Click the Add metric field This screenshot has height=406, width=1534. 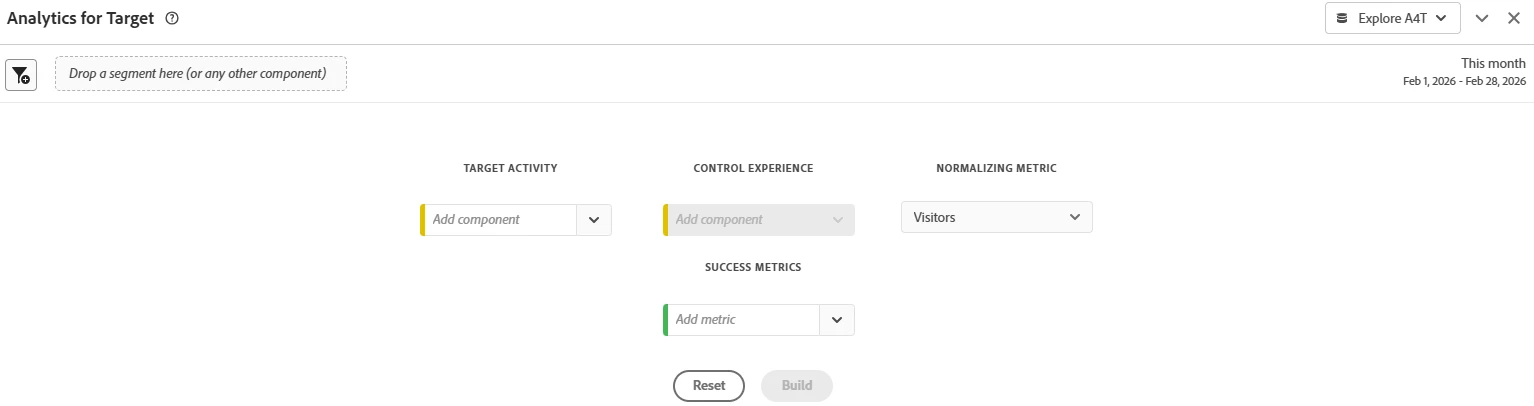(x=743, y=320)
